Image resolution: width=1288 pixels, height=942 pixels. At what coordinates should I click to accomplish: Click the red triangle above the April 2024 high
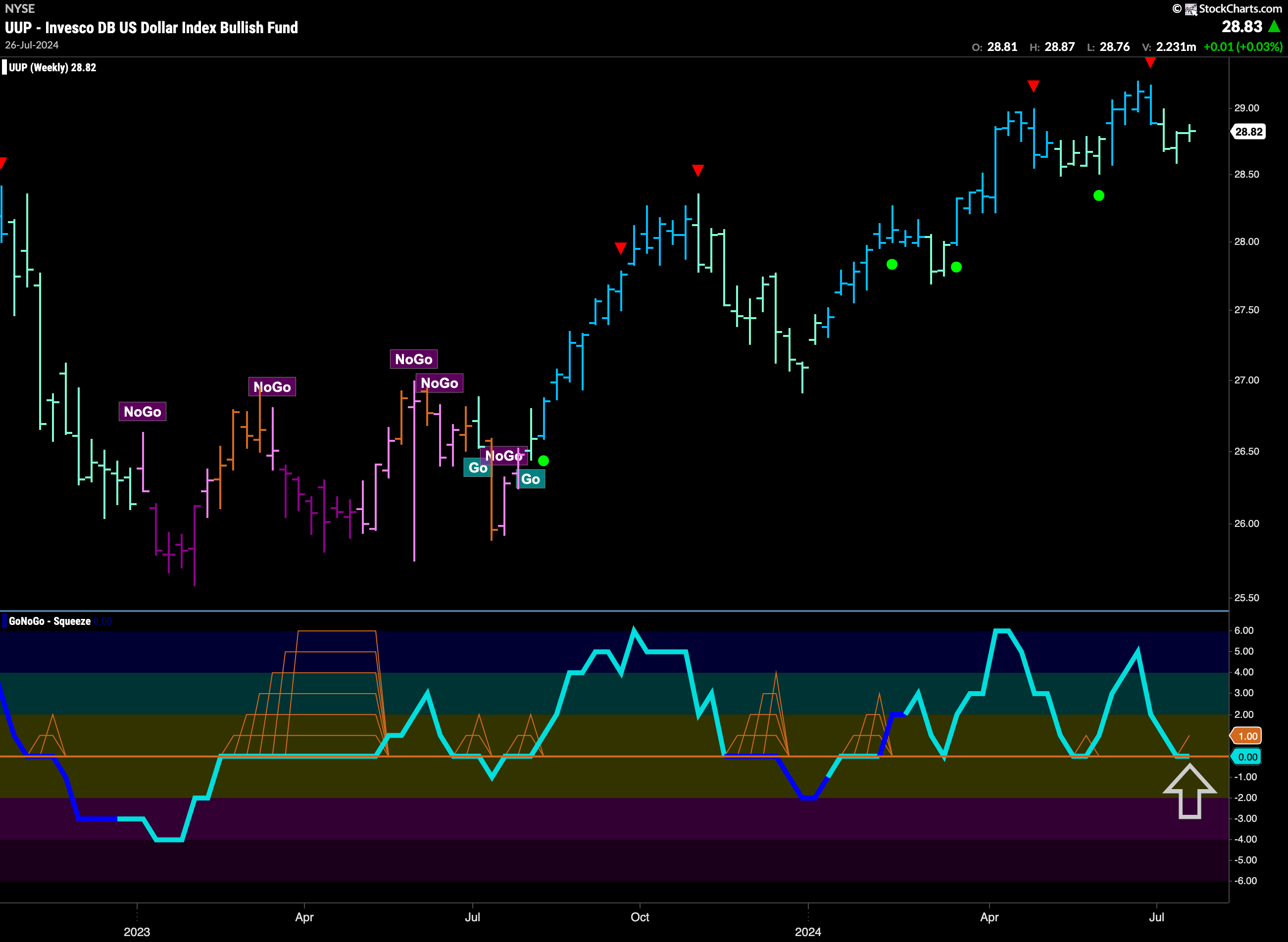point(1033,86)
